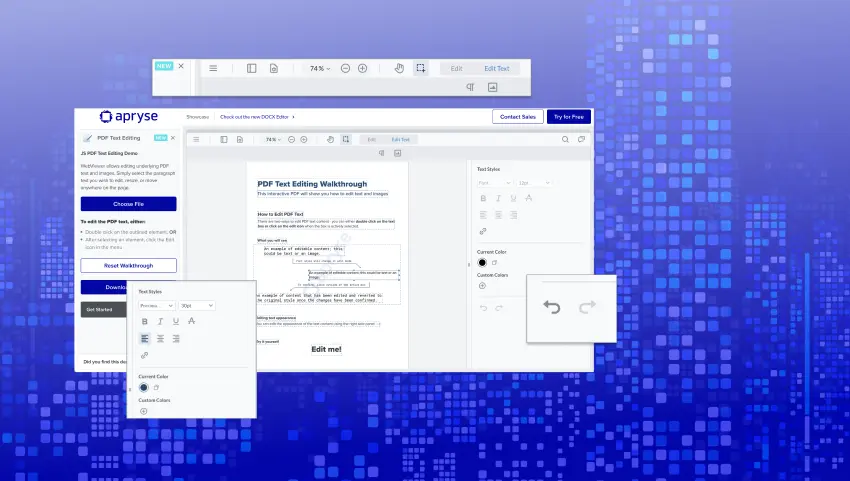Close PDF Text Editing sidebar with X
This screenshot has width=850, height=481.
click(173, 138)
